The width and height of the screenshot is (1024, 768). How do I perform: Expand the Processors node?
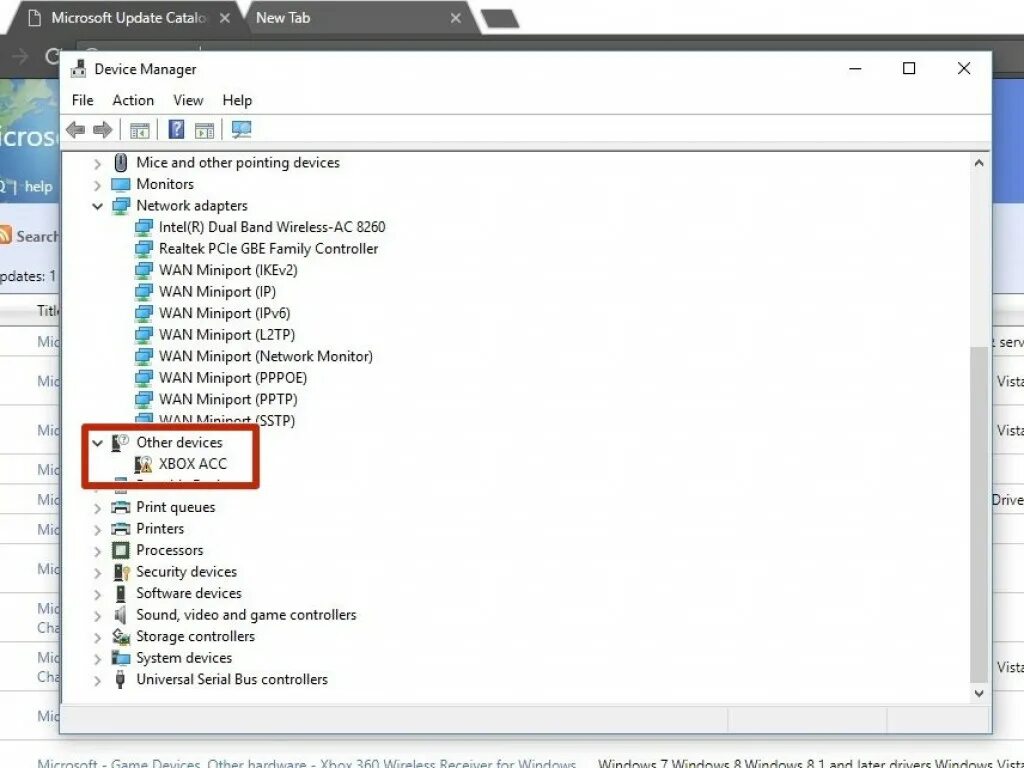click(x=97, y=551)
